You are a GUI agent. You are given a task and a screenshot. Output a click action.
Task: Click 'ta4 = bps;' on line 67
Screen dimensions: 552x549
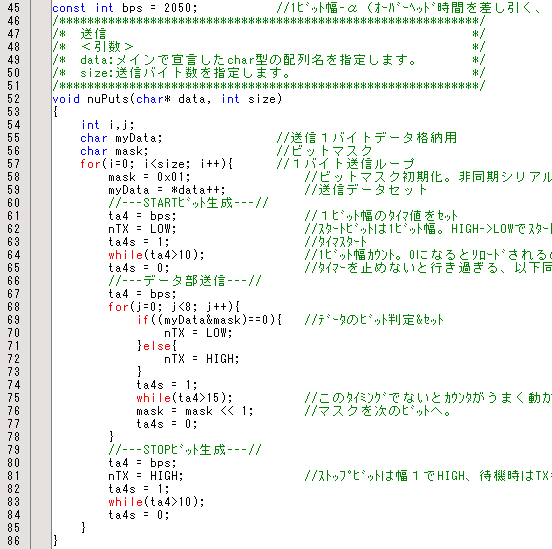point(142,294)
